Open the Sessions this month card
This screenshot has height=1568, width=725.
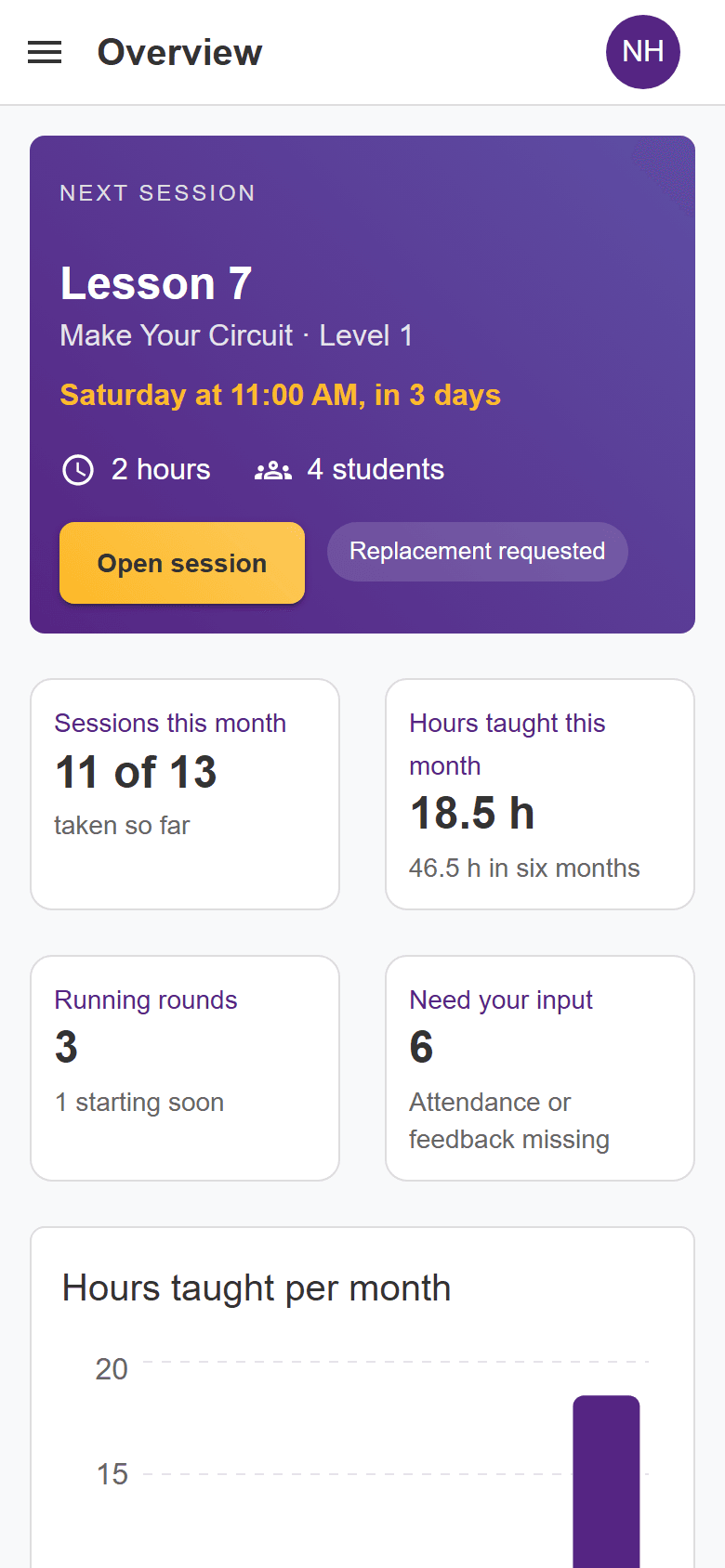pyautogui.click(x=185, y=794)
